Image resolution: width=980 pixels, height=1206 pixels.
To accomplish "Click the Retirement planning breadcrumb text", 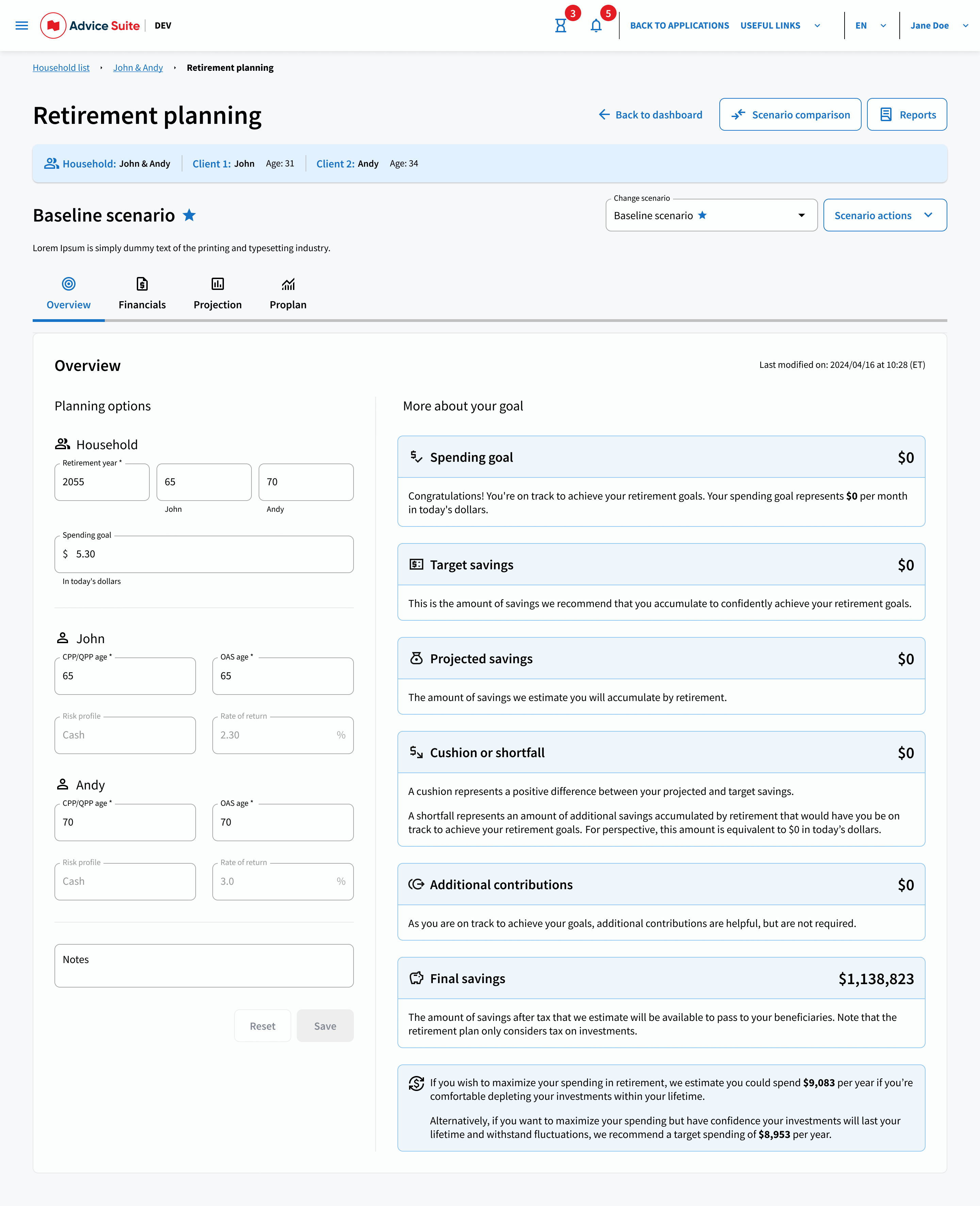I will click(x=230, y=68).
